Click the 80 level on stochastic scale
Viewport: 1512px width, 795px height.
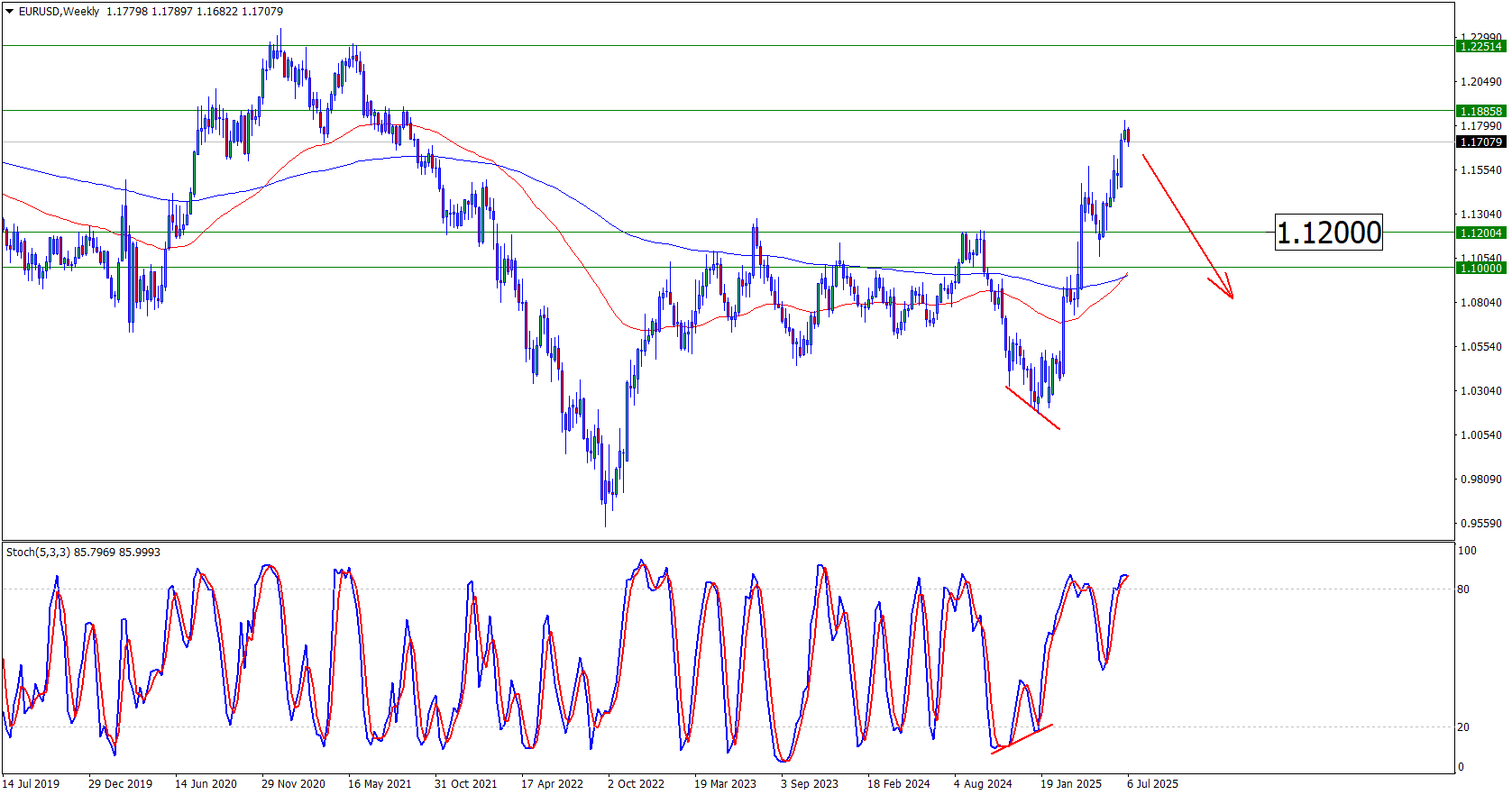pyautogui.click(x=1463, y=589)
